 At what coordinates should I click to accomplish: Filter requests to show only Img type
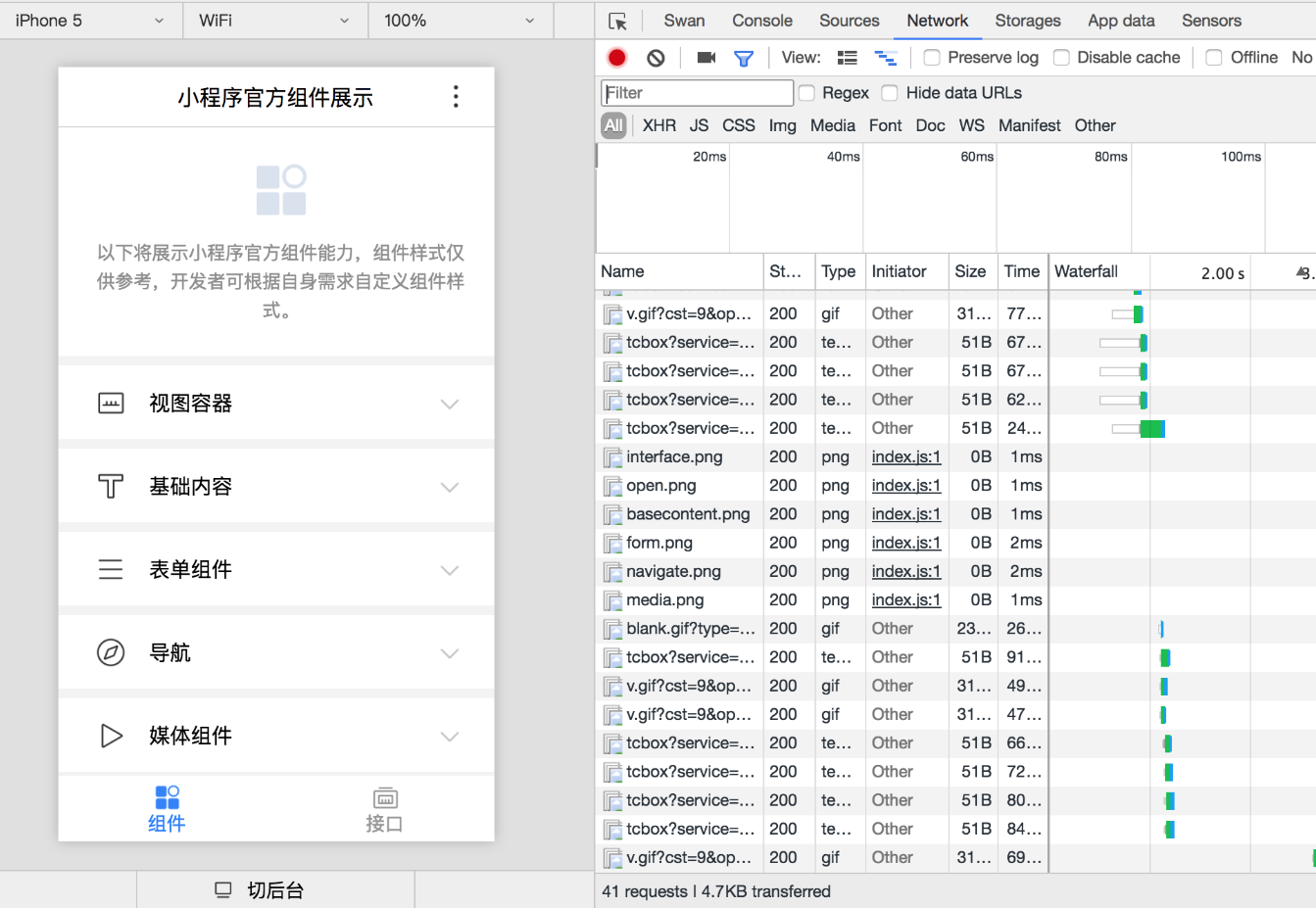tap(782, 125)
